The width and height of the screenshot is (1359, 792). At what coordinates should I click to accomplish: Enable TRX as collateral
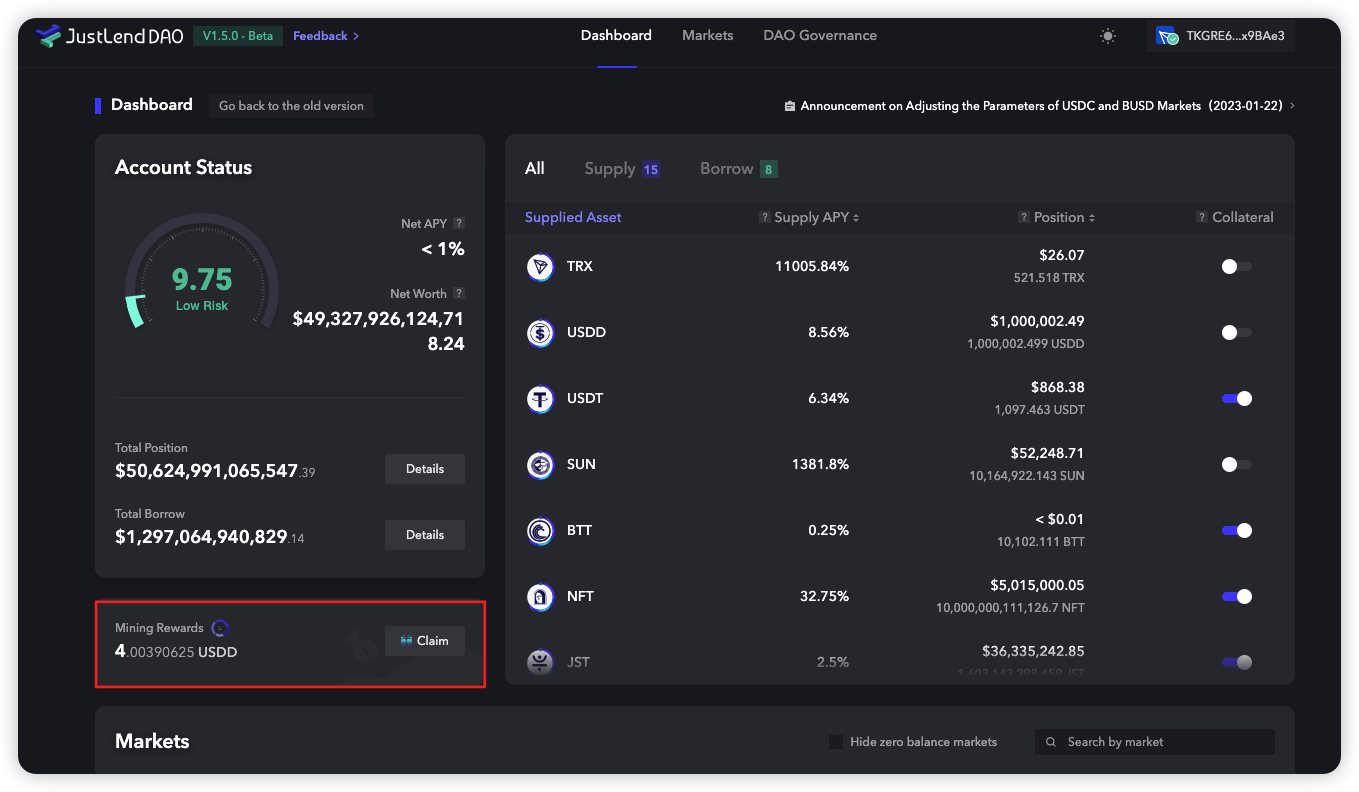point(1237,267)
